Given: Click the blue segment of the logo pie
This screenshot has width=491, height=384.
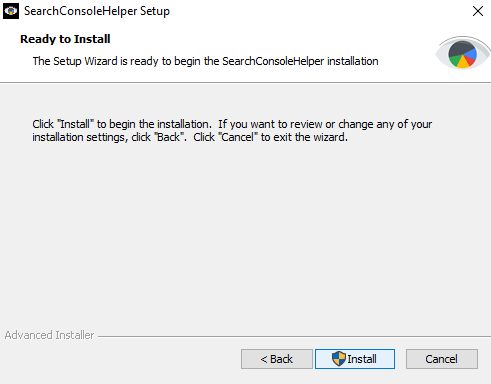Looking at the screenshot, I should point(470,54).
